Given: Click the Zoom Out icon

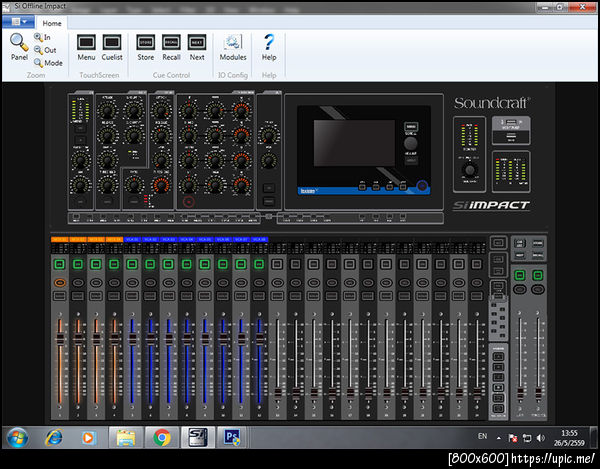Looking at the screenshot, I should coord(39,50).
